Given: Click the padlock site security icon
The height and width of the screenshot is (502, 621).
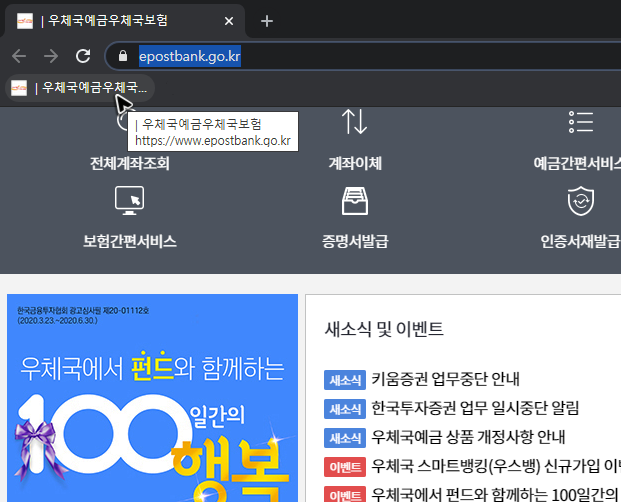Looking at the screenshot, I should [123, 56].
